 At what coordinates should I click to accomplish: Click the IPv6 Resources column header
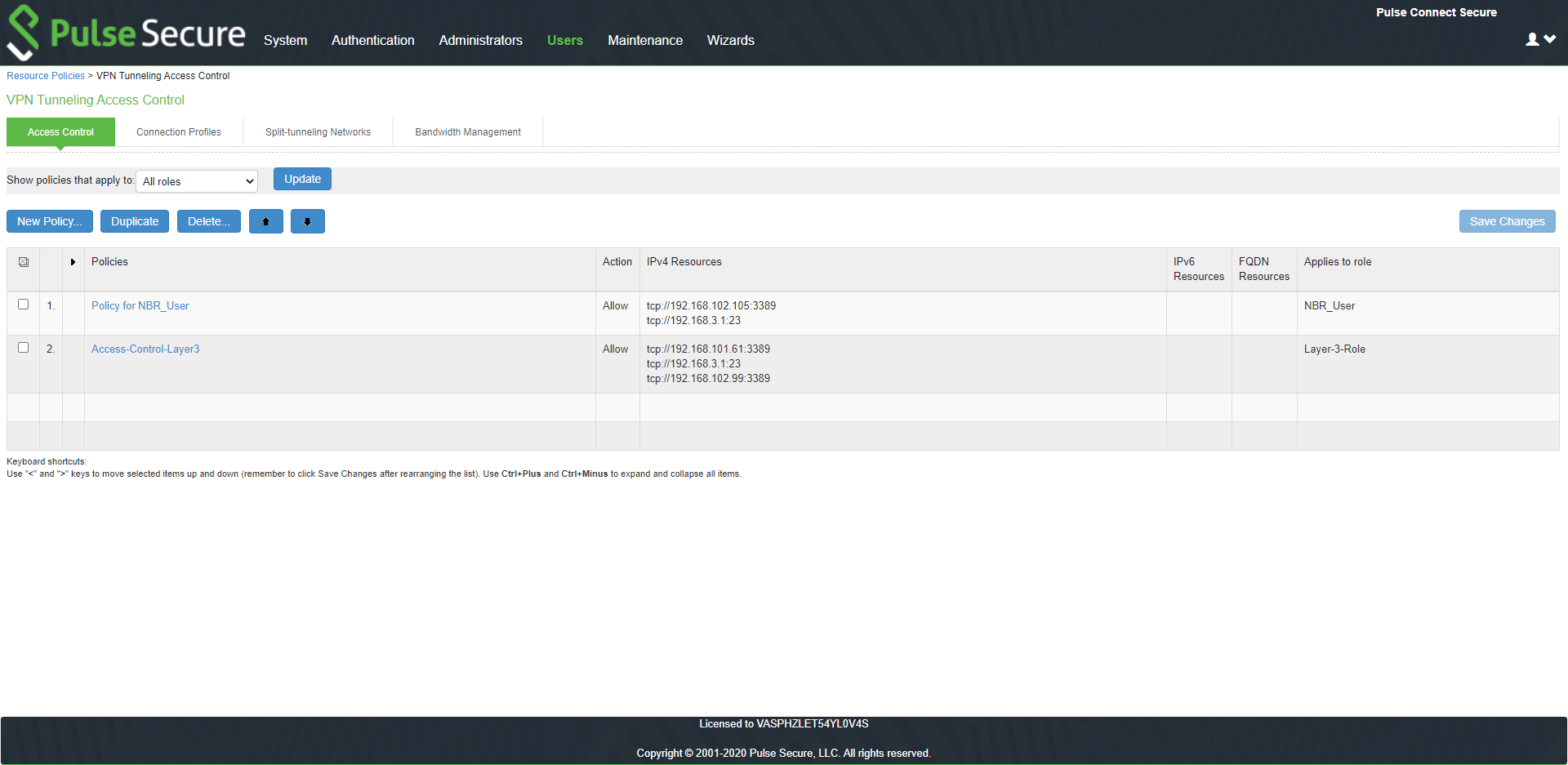1199,269
